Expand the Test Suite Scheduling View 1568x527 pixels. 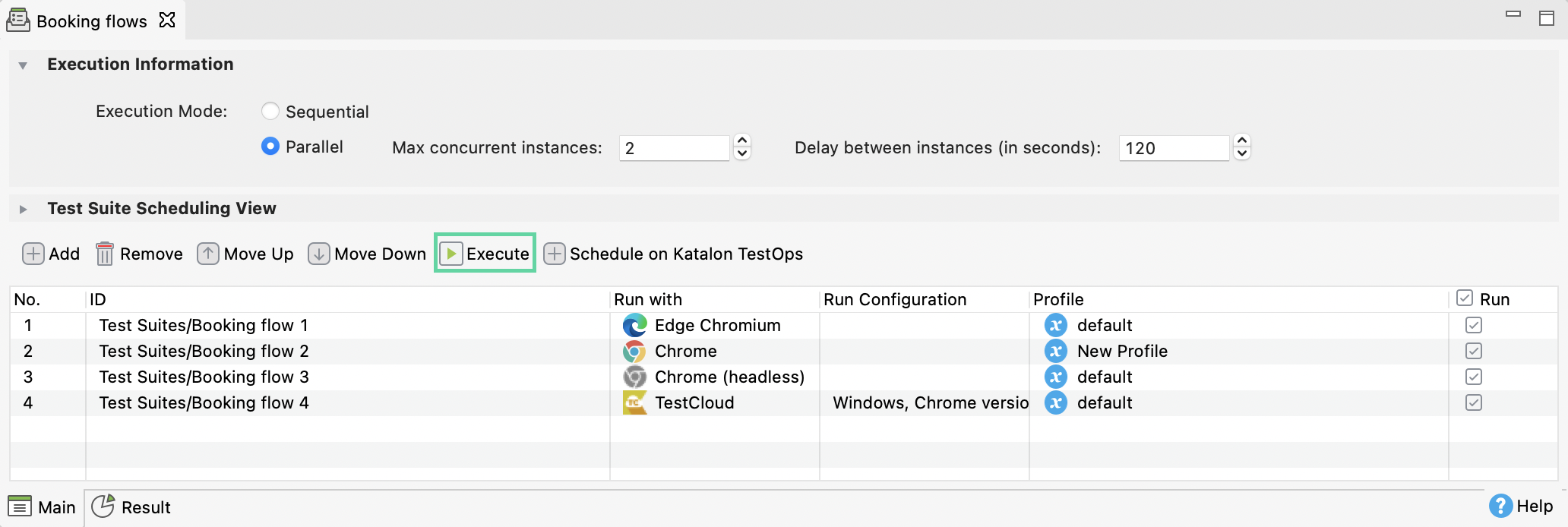pos(23,209)
